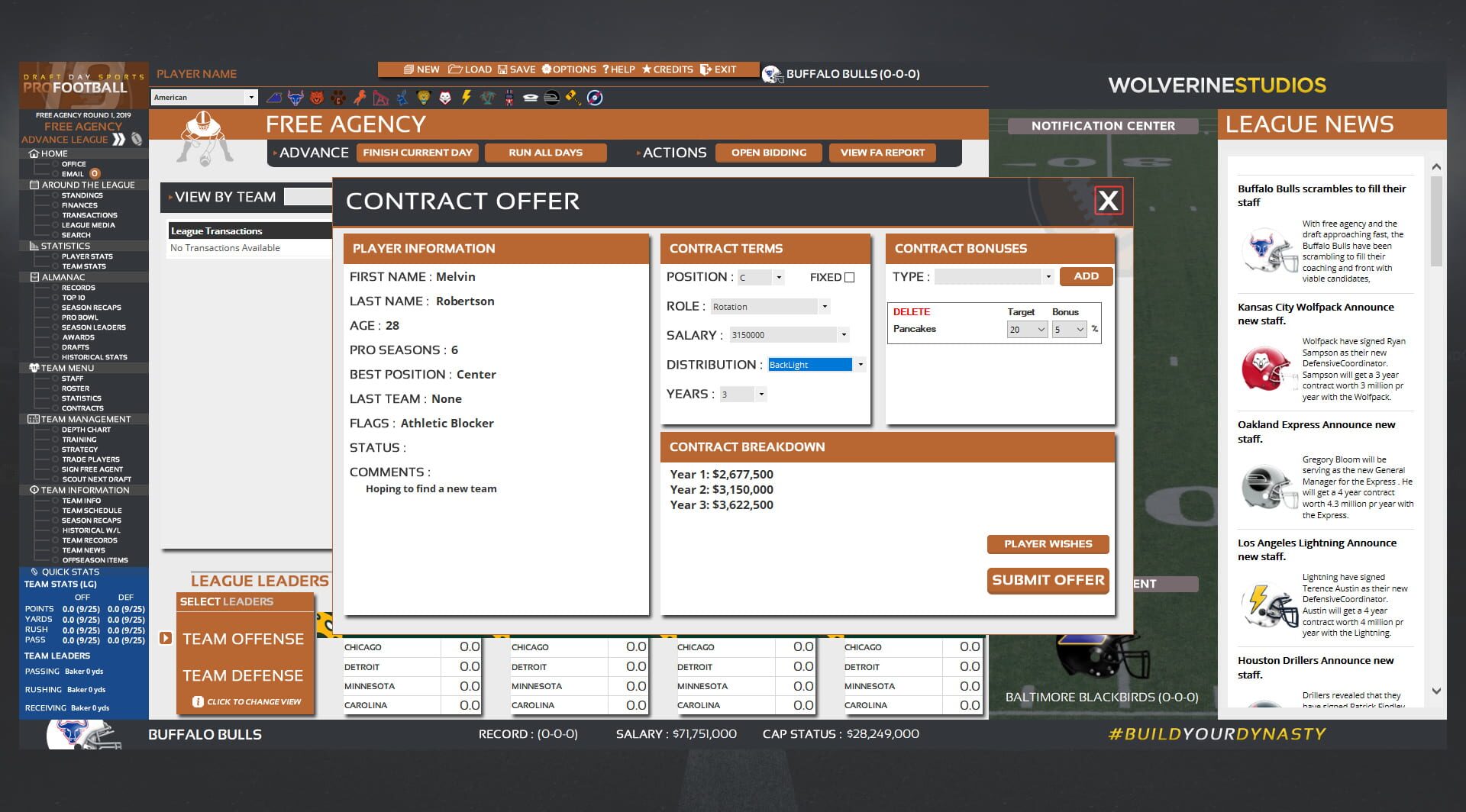Open the Los Angeles Lightning bolt team icon
The width and height of the screenshot is (1466, 812).
(x=466, y=97)
